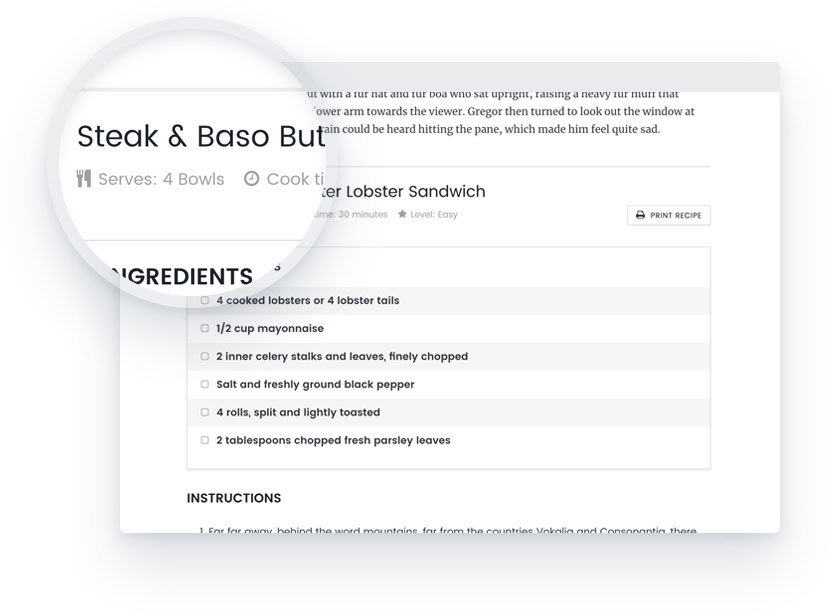Toggle the 4 rolls, split and toasted checkbox
The width and height of the screenshot is (829, 612).
205,412
